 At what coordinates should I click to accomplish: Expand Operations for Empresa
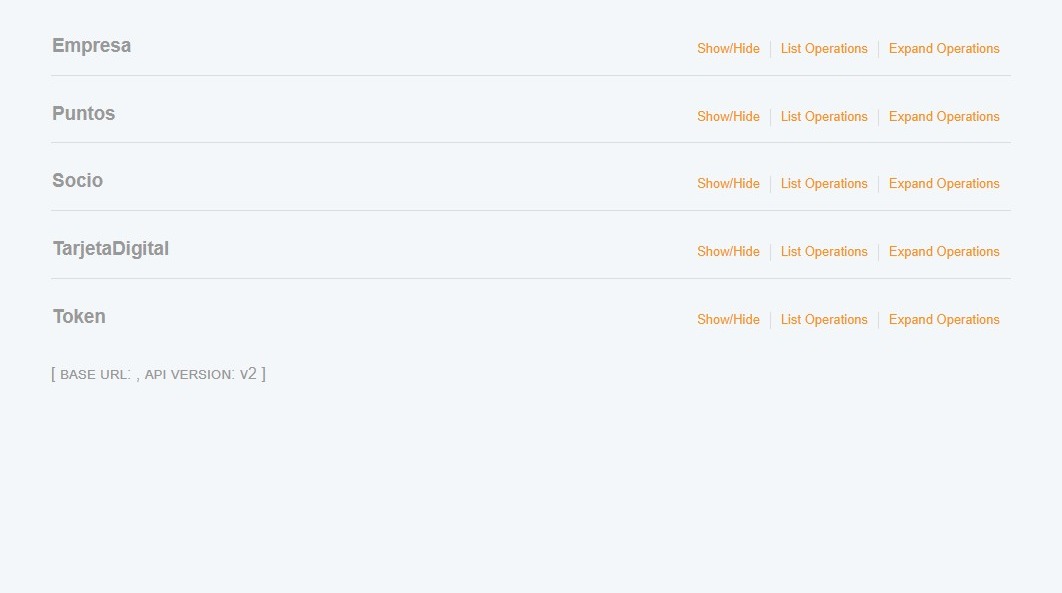click(944, 49)
